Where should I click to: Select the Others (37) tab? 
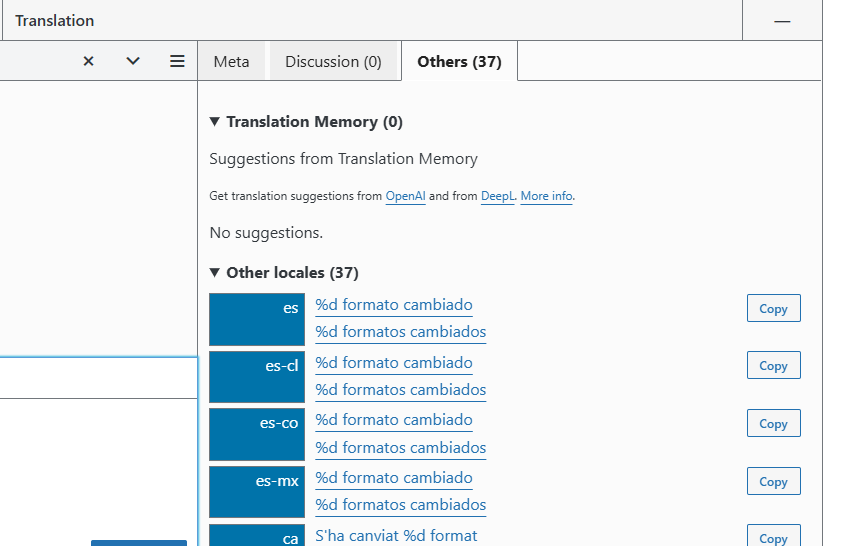pos(459,62)
